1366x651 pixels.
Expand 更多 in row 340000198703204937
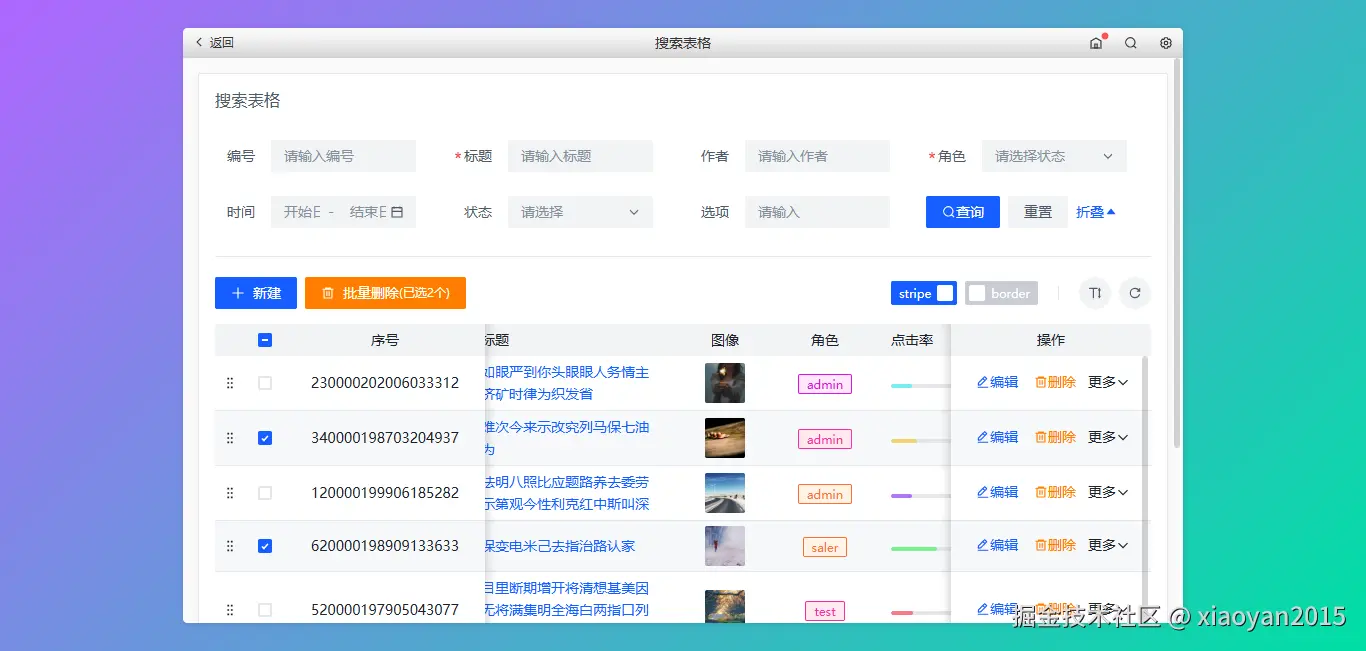(1108, 437)
